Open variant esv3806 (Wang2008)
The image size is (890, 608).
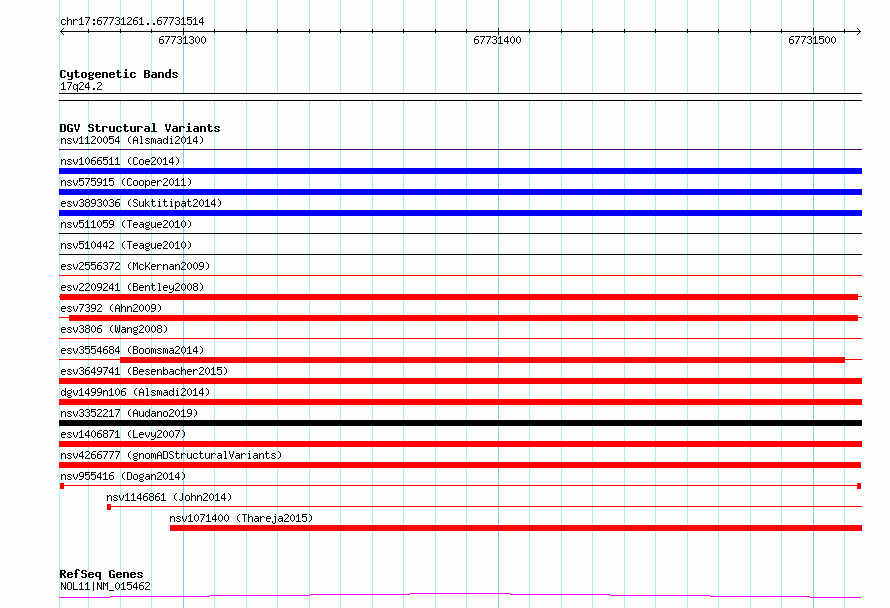click(x=114, y=329)
